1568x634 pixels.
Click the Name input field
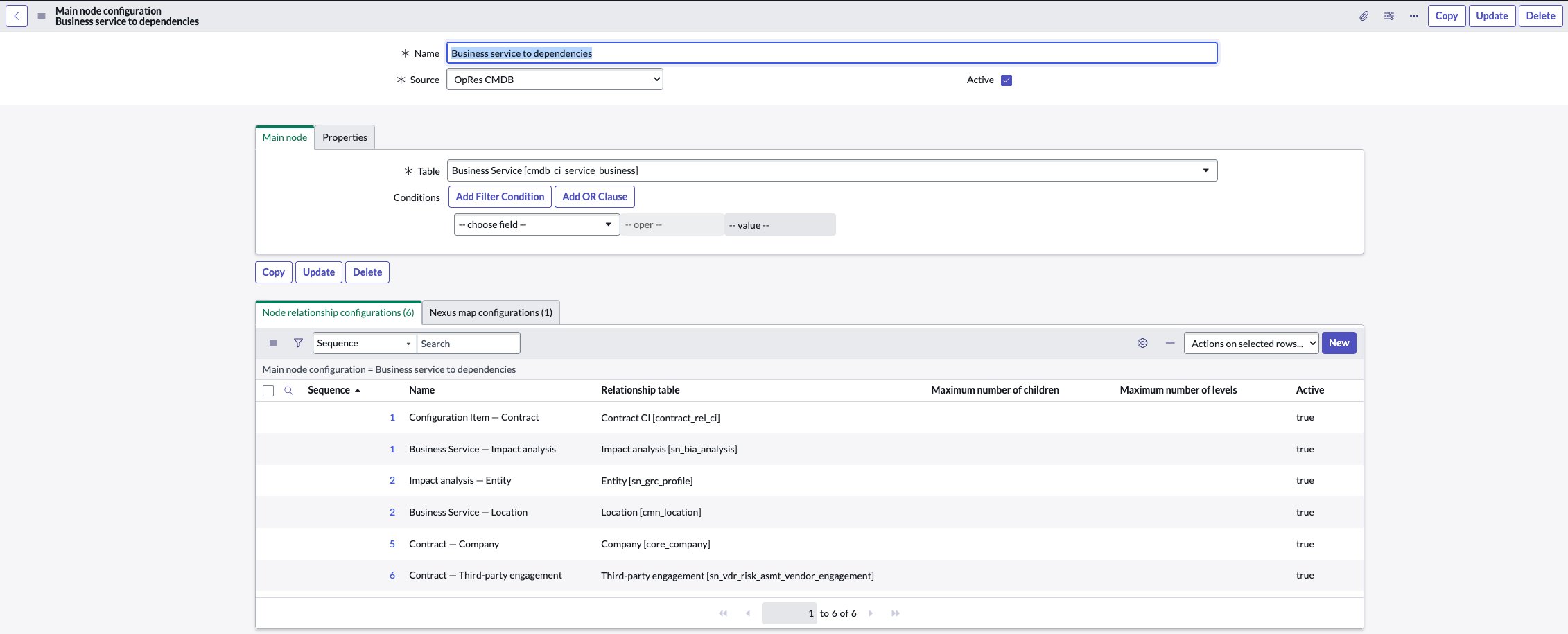tap(832, 53)
